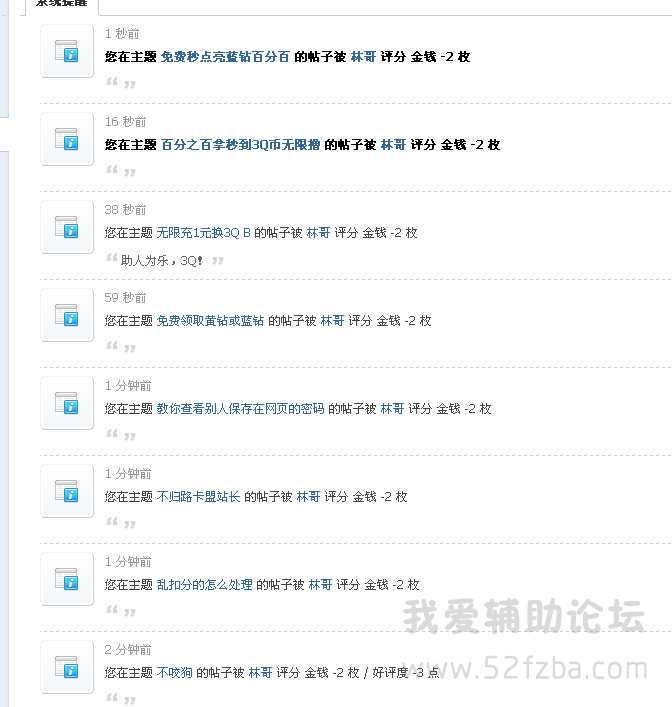Open thread link 不咬狗
Image resolution: width=672 pixels, height=707 pixels.
pos(174,672)
